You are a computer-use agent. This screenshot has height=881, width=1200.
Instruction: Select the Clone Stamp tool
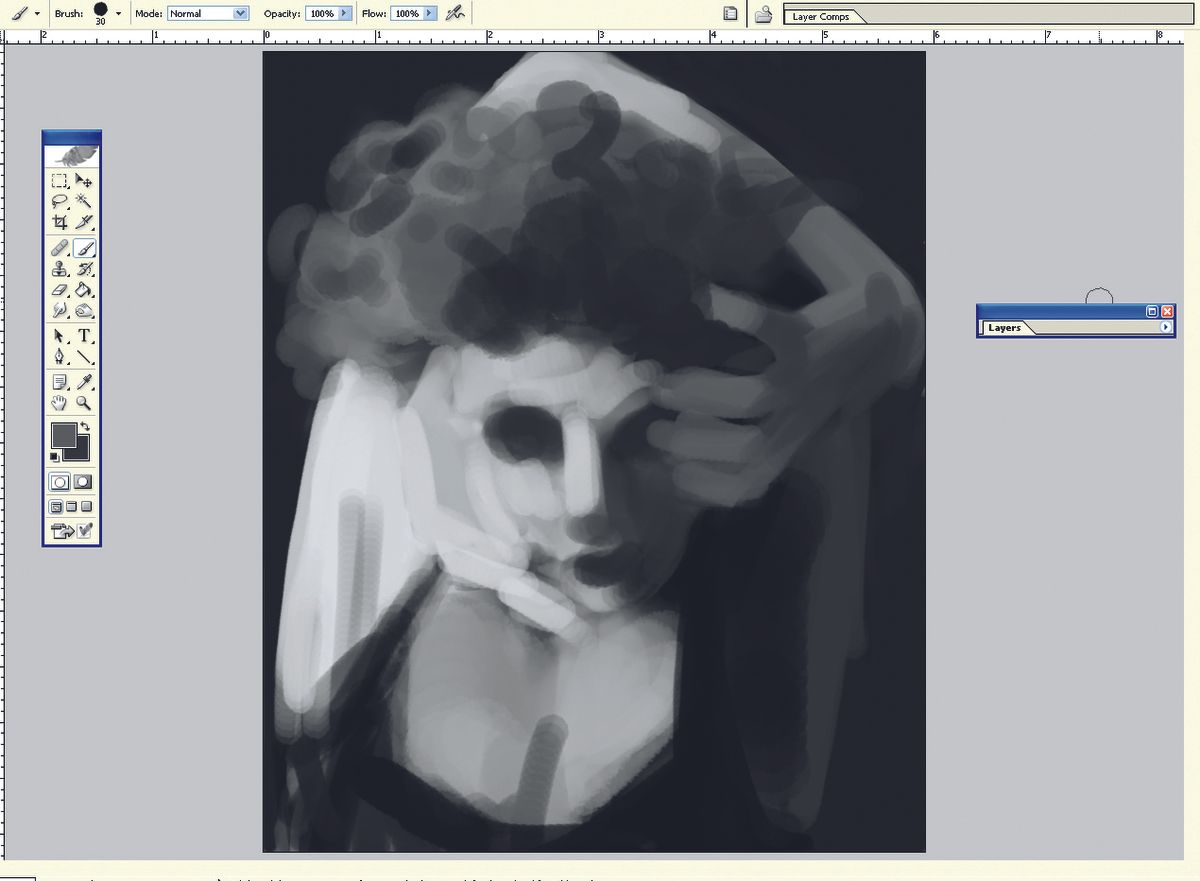click(60, 269)
